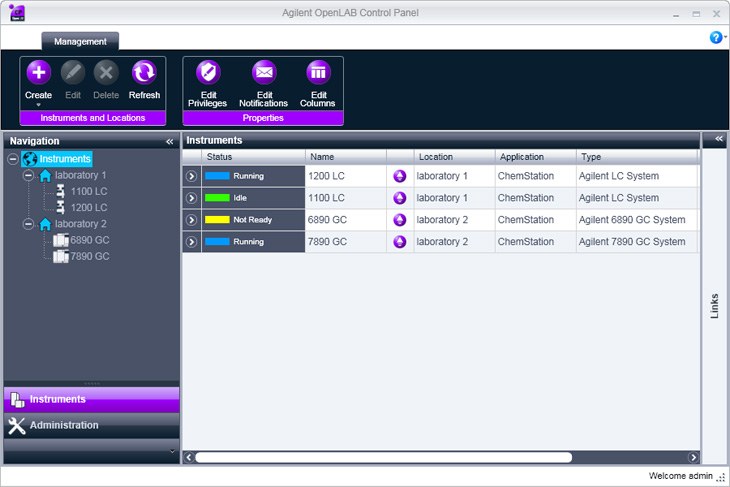Click the wrench icon next to Administration
This screenshot has width=730, height=487.
17,426
